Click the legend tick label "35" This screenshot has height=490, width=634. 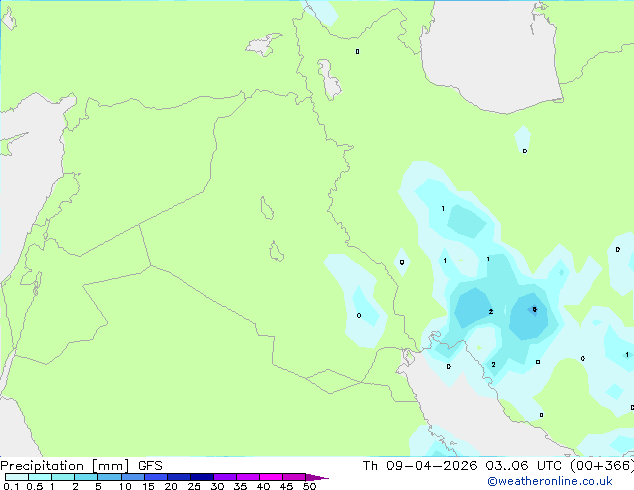240,486
